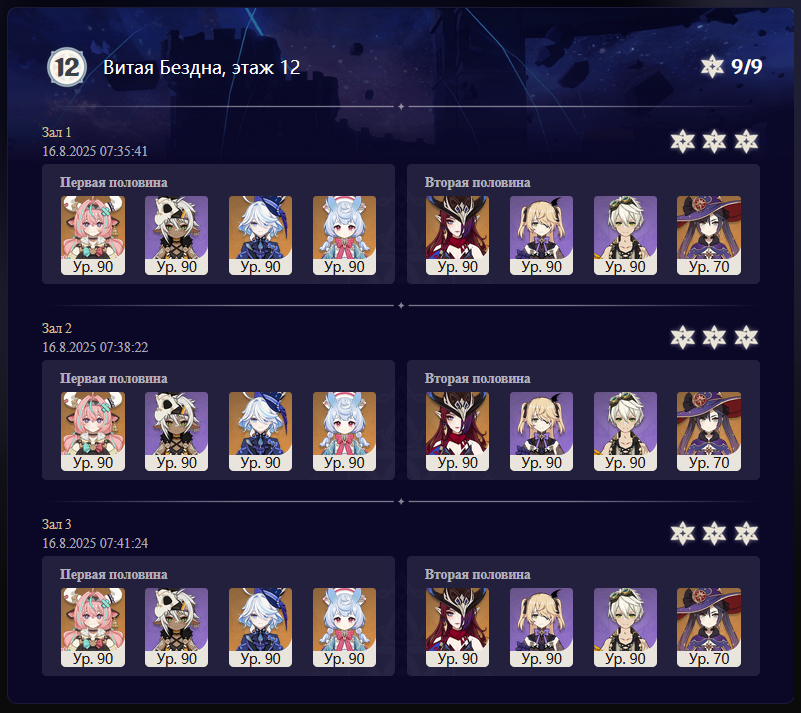The image size is (801, 713).
Task: Click the middle star of Зал 3 rating
Action: [714, 534]
